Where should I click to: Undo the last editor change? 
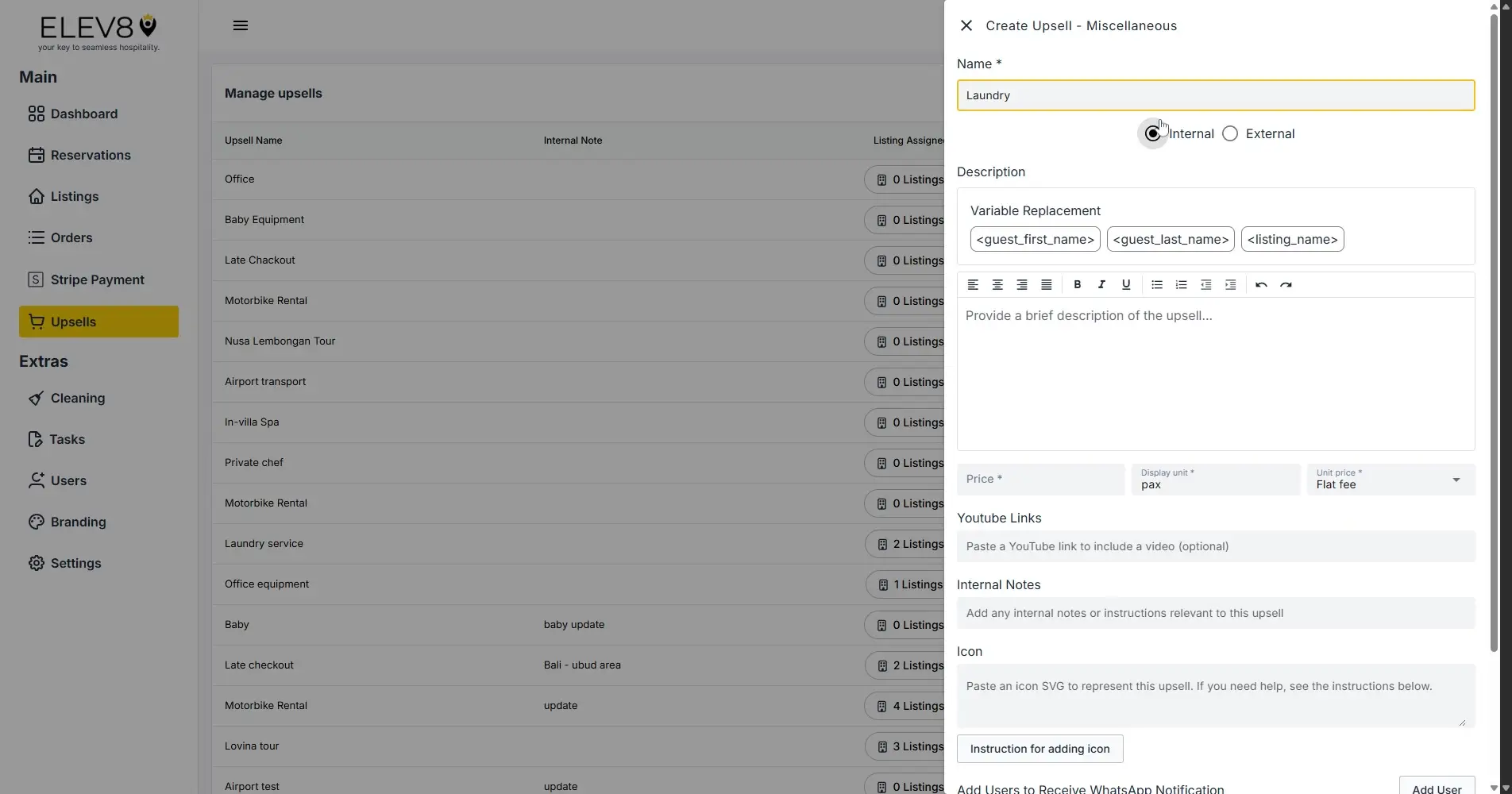pyautogui.click(x=1261, y=284)
